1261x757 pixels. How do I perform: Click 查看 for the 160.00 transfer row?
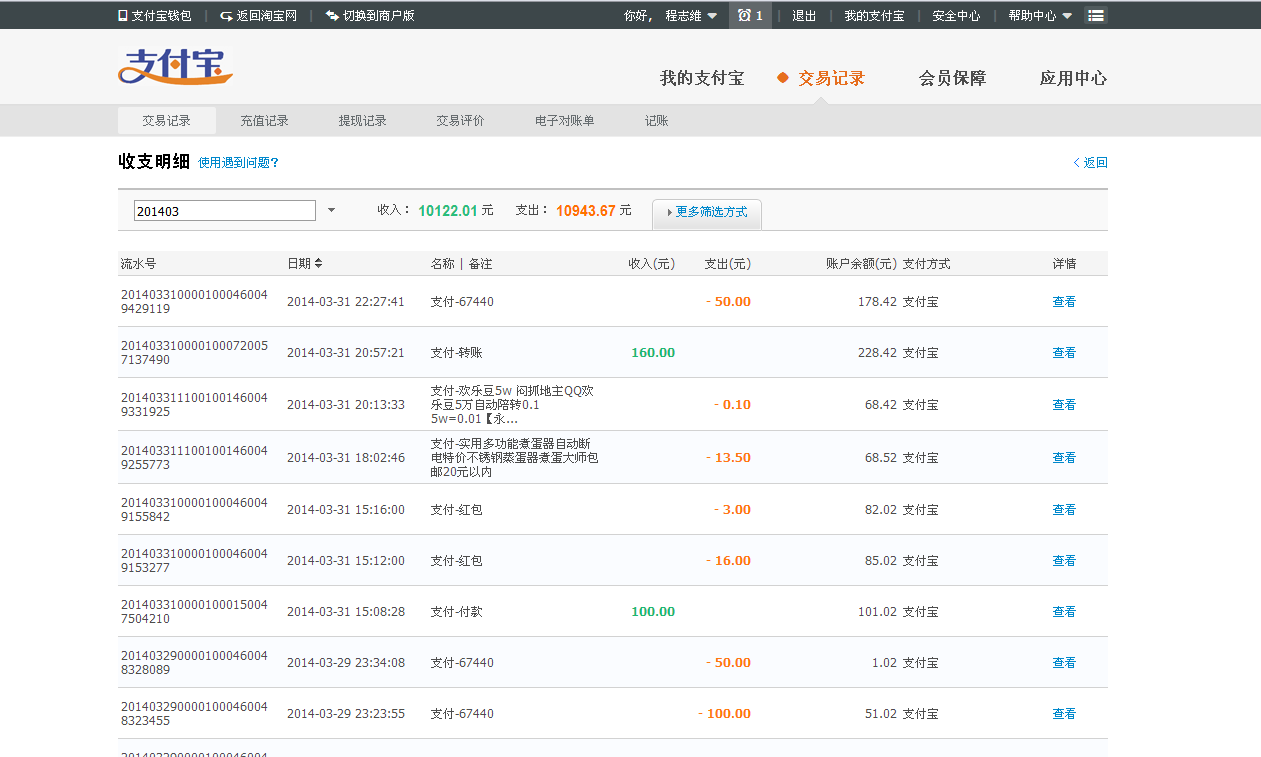click(x=1064, y=353)
